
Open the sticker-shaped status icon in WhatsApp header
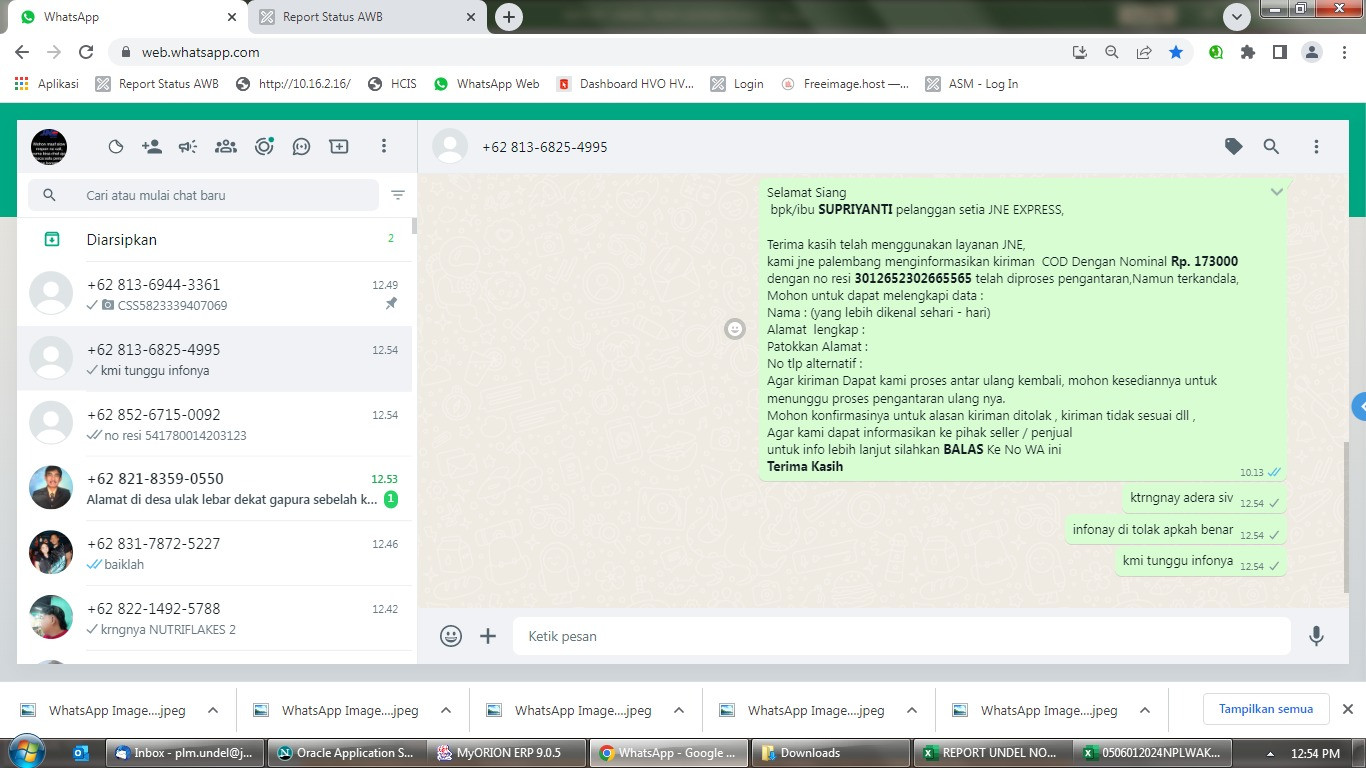[x=116, y=147]
